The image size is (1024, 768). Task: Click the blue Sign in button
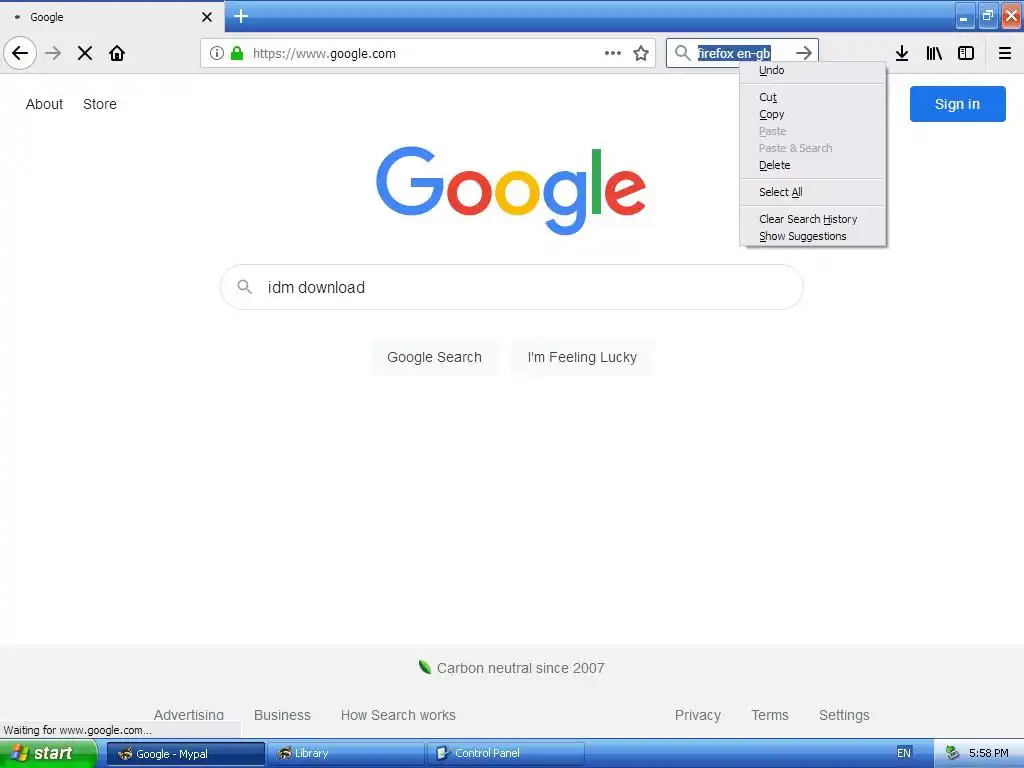pyautogui.click(x=957, y=104)
